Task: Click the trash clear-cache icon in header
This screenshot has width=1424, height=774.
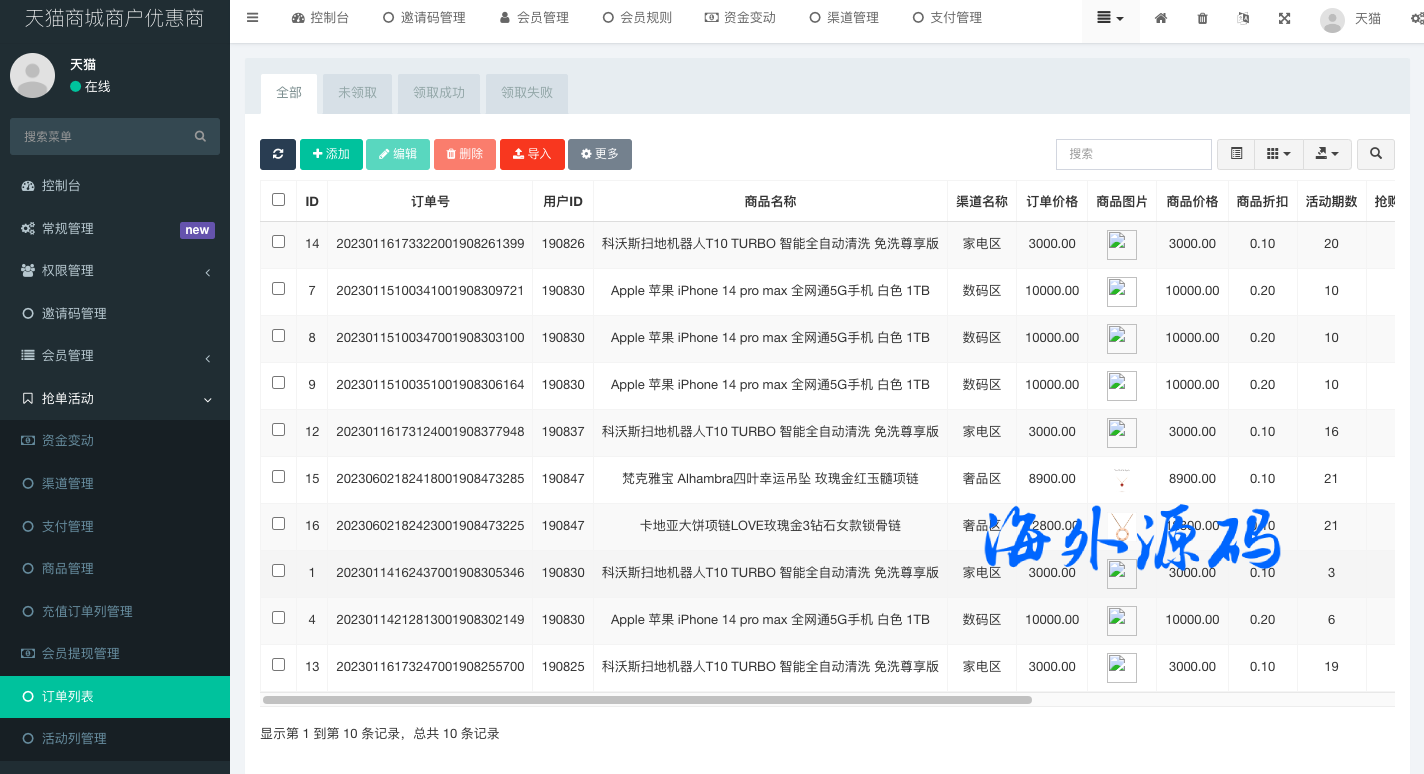Action: point(1202,18)
